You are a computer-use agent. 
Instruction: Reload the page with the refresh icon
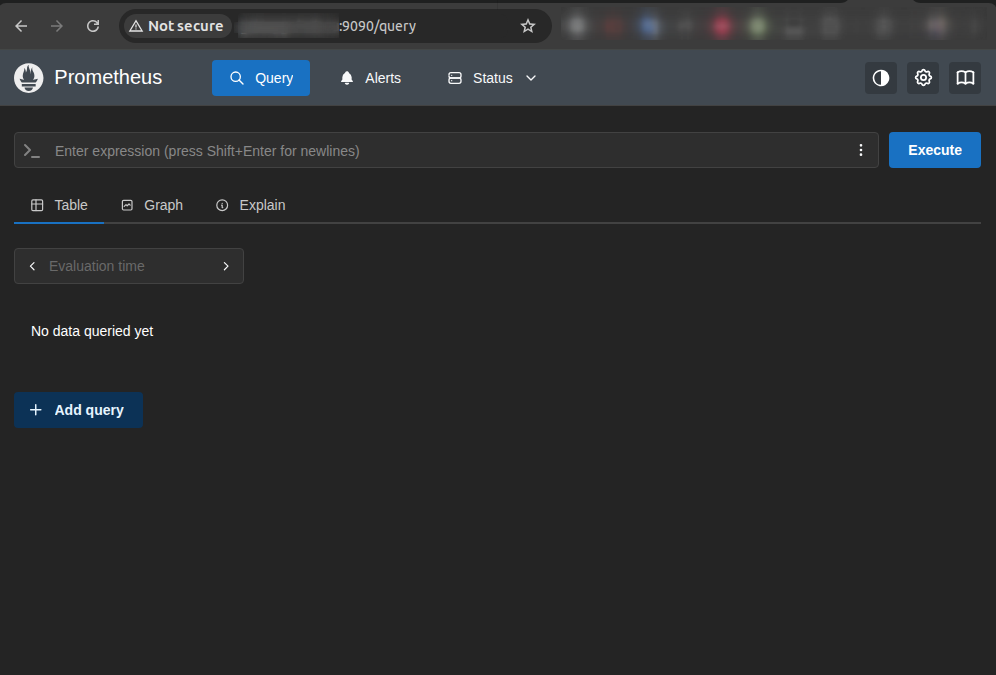pyautogui.click(x=93, y=26)
